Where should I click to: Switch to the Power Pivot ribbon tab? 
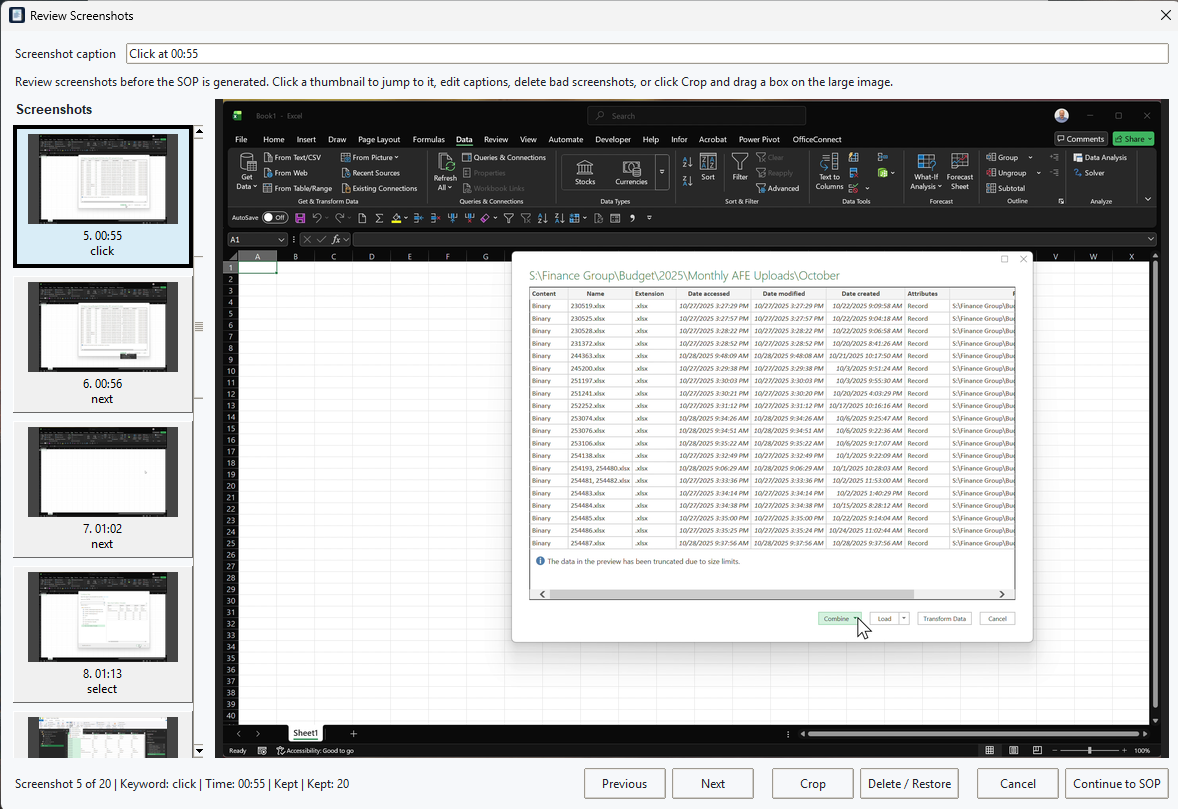point(759,140)
